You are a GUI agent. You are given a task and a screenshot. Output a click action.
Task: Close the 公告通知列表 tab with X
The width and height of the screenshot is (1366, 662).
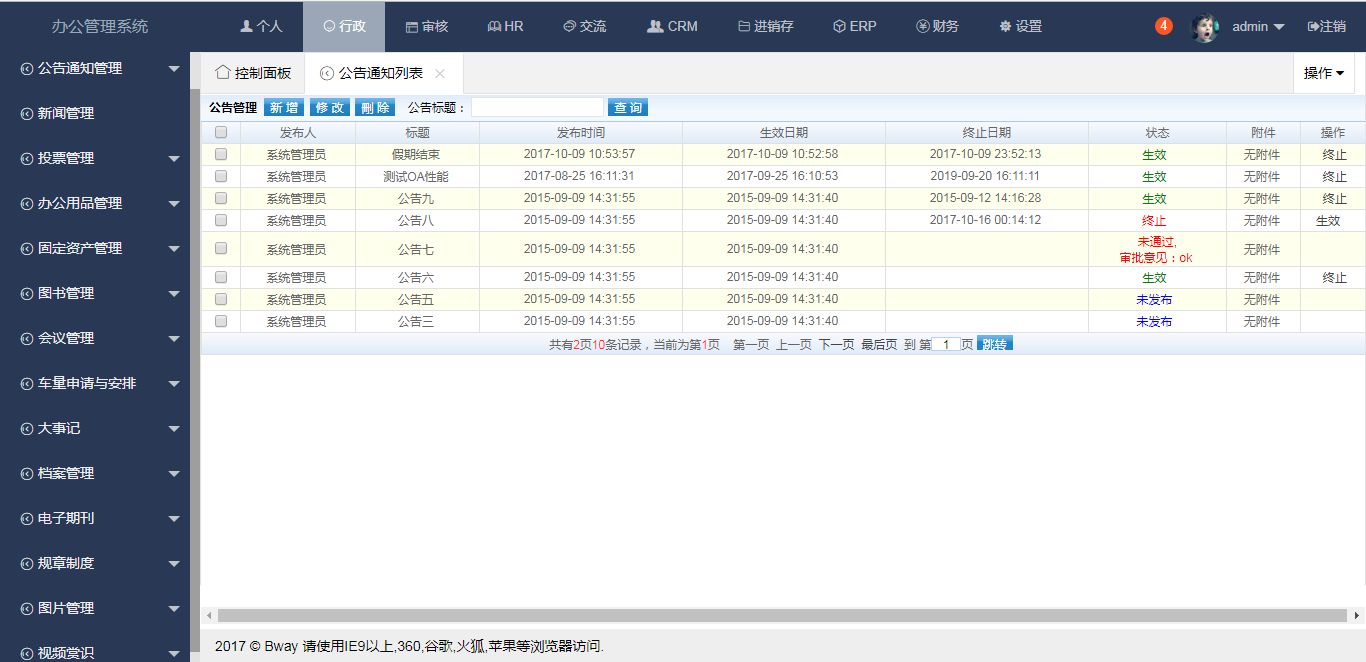click(440, 74)
